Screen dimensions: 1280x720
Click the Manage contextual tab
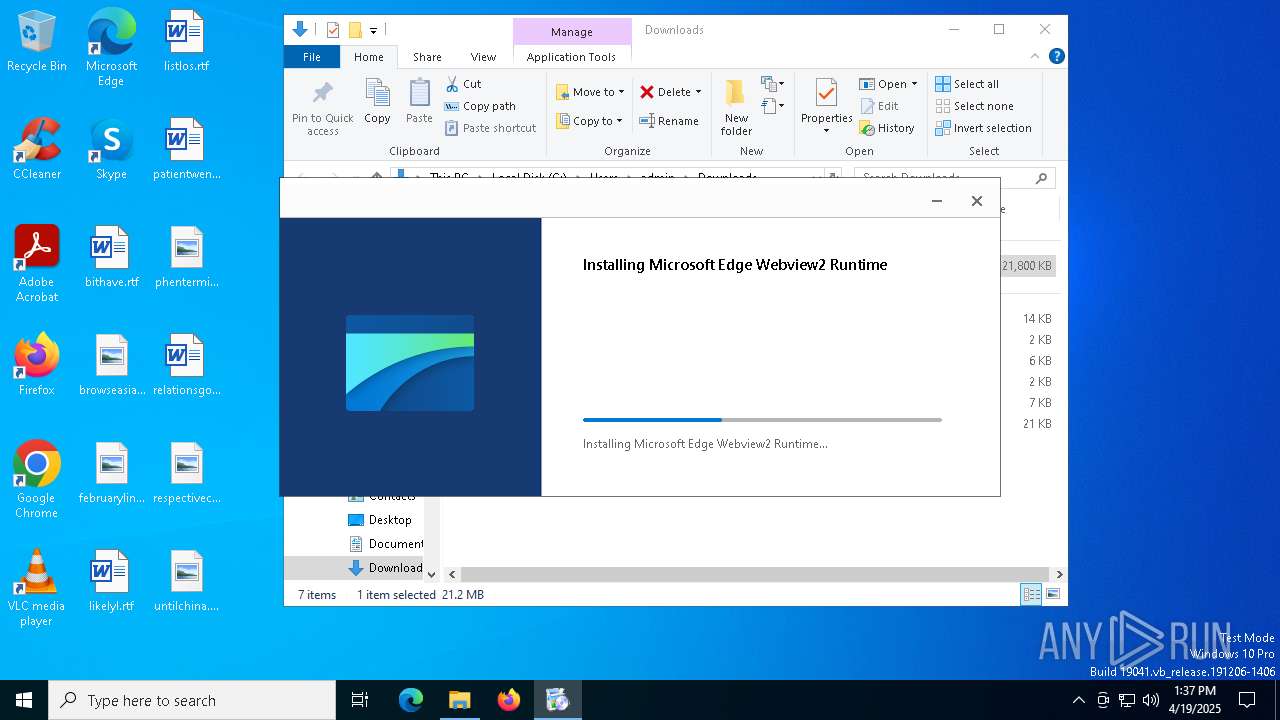(x=572, y=32)
